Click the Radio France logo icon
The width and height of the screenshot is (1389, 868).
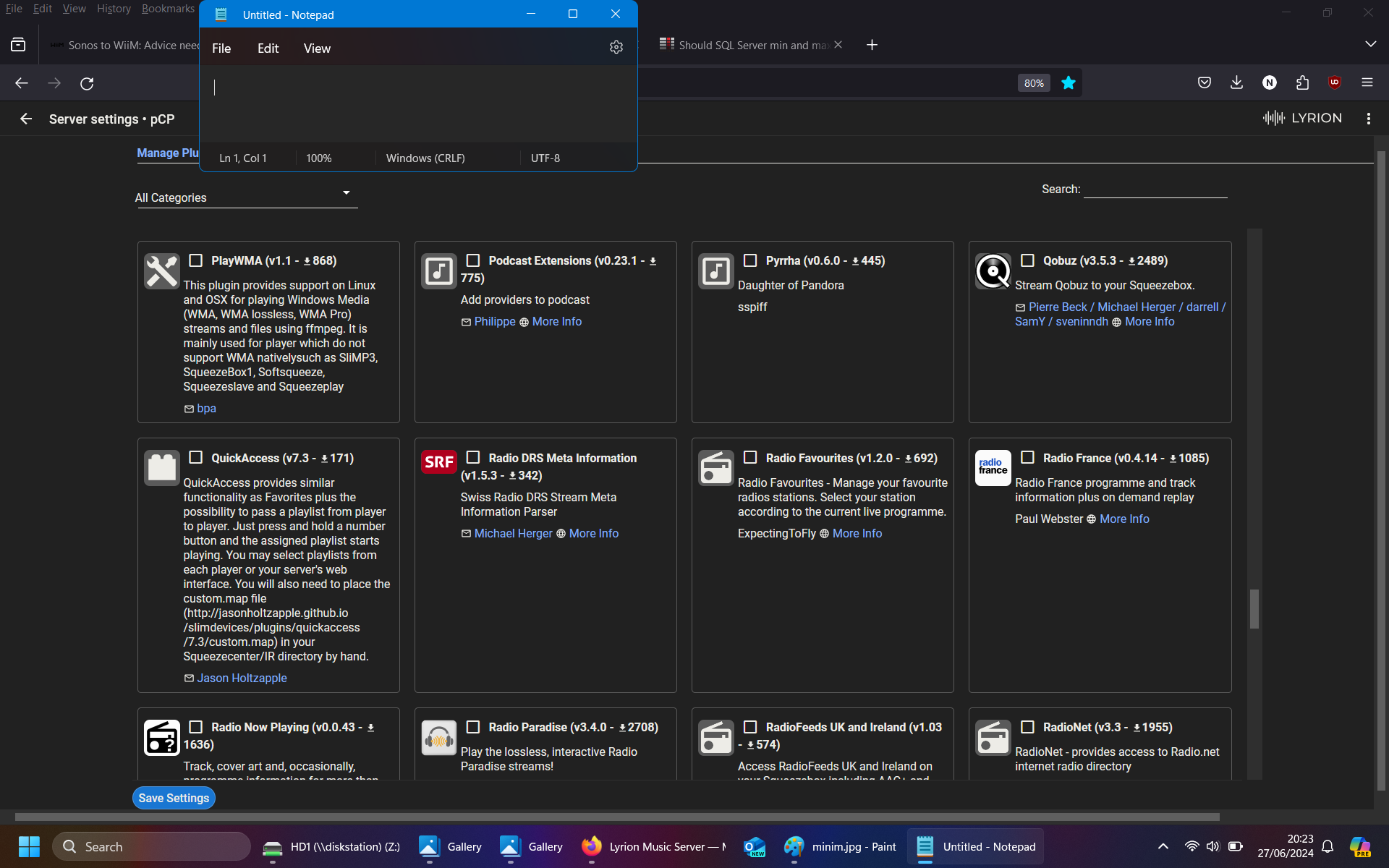(x=993, y=468)
